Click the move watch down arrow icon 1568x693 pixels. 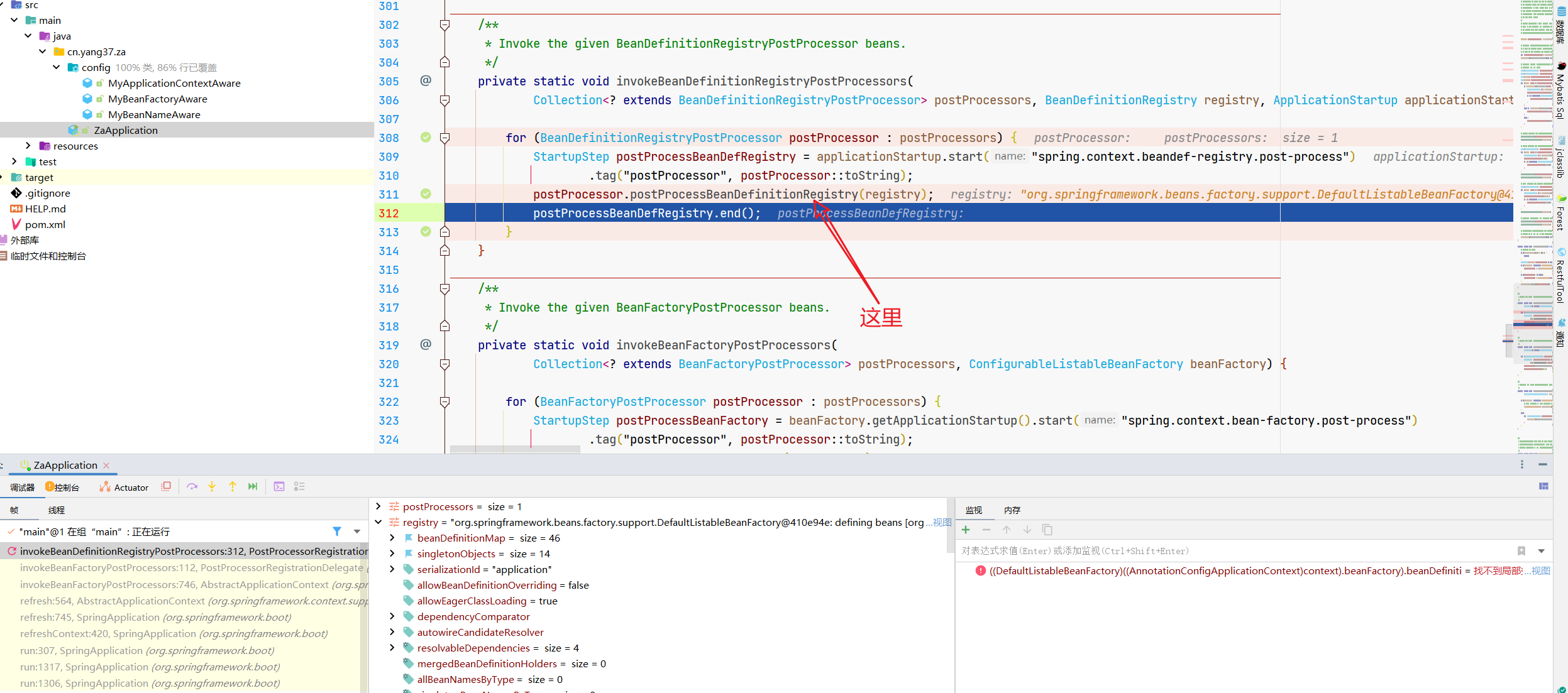(x=1027, y=530)
